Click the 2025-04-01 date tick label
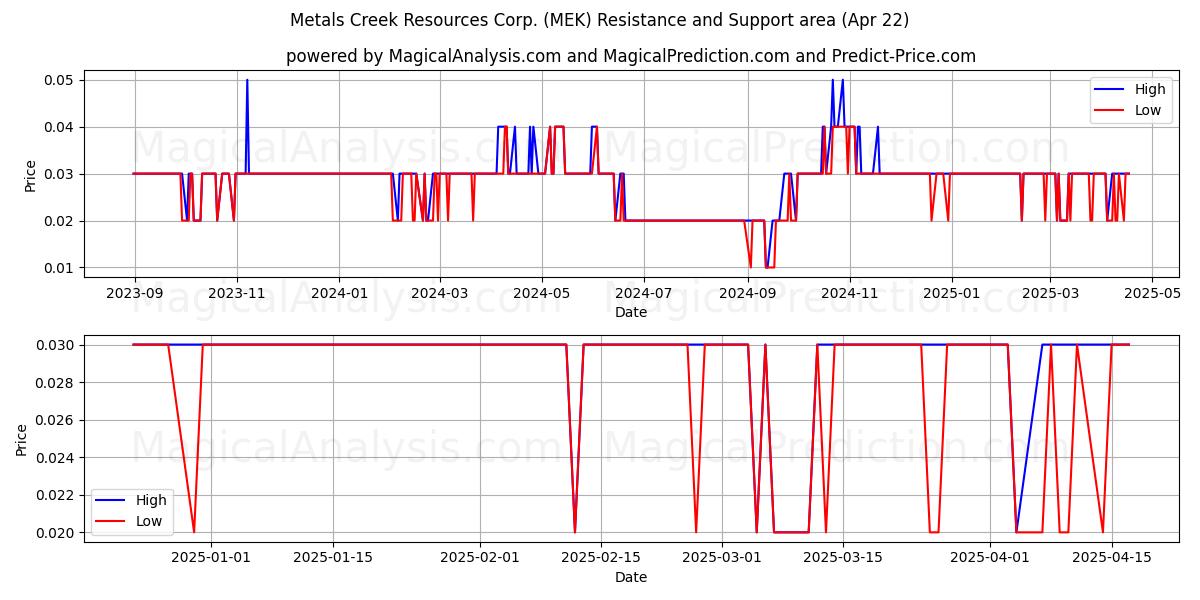1200x600 pixels. pyautogui.click(x=990, y=558)
